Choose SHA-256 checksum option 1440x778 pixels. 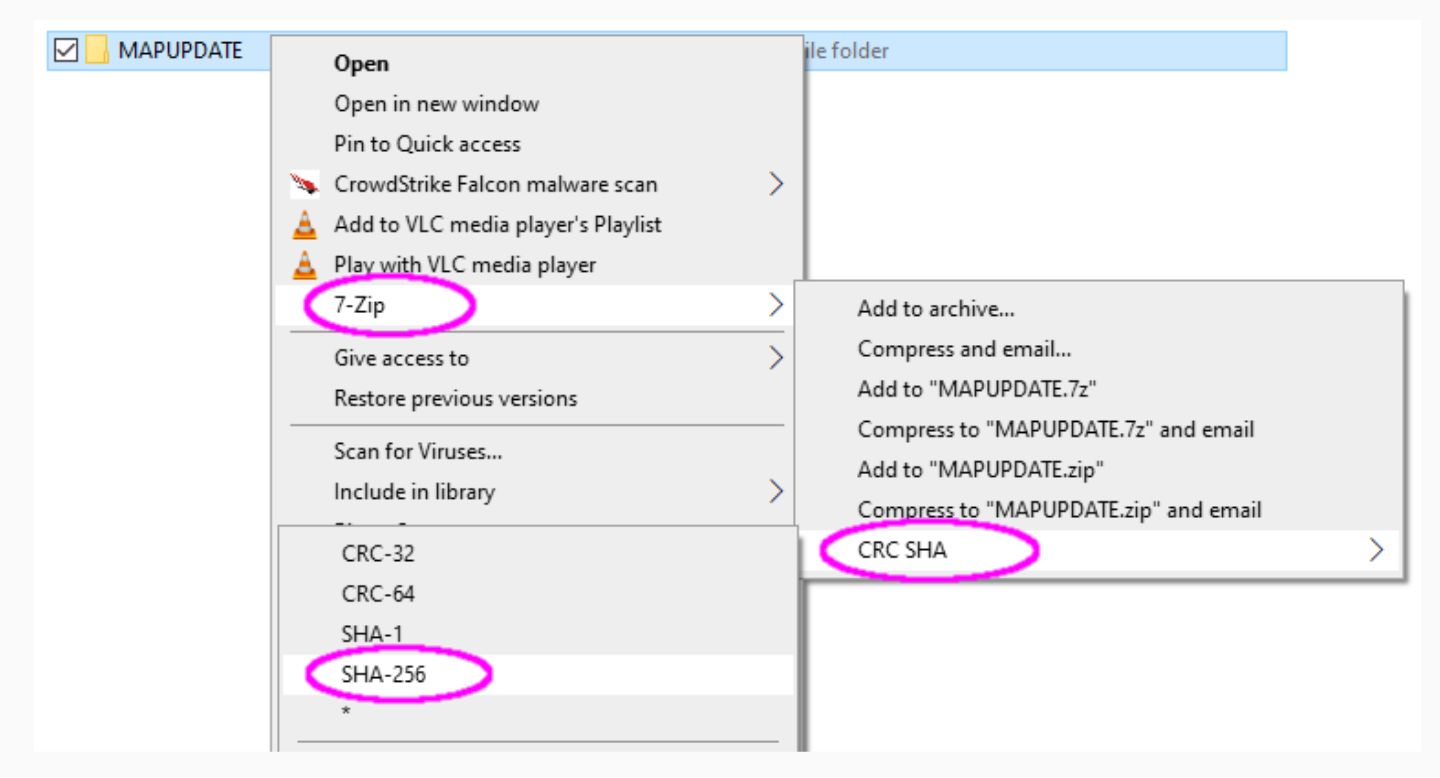click(x=383, y=675)
